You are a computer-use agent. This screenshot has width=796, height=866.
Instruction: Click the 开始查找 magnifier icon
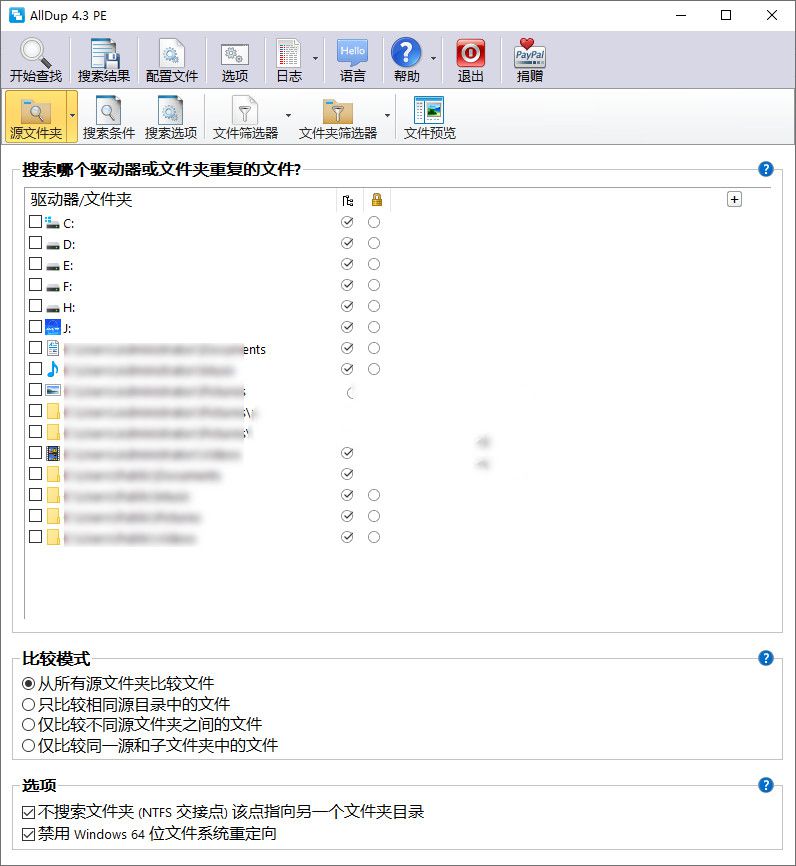tap(35, 53)
